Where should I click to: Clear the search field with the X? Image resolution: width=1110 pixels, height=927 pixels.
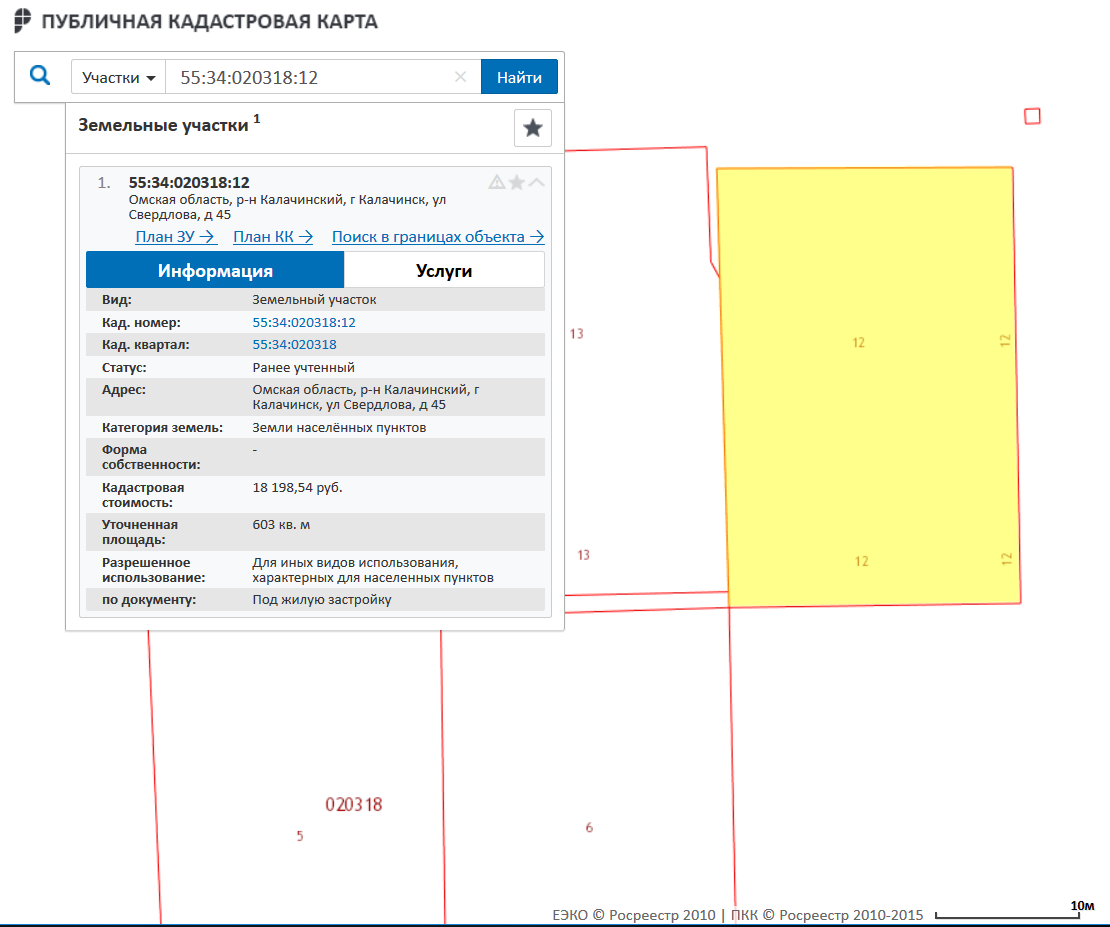[460, 76]
